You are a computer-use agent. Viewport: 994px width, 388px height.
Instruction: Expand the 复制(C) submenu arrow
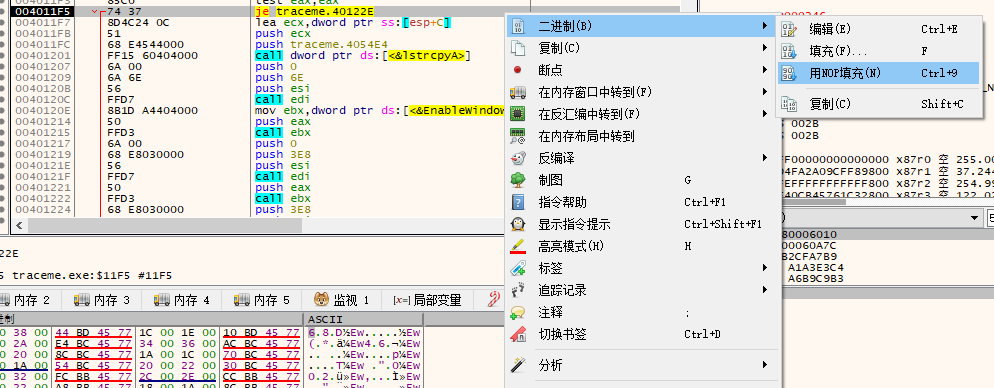pos(766,48)
